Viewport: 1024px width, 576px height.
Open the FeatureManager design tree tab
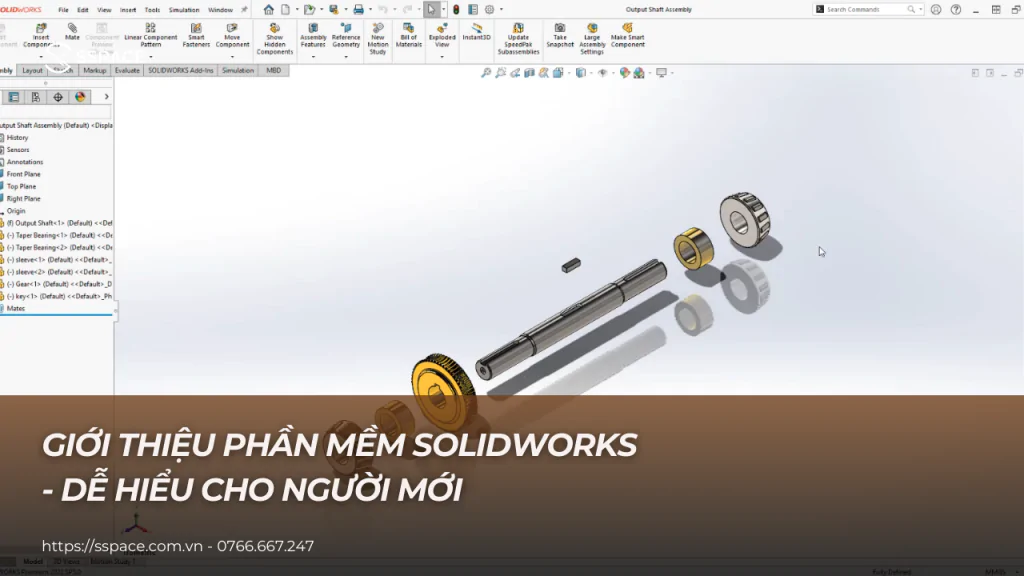coord(14,97)
